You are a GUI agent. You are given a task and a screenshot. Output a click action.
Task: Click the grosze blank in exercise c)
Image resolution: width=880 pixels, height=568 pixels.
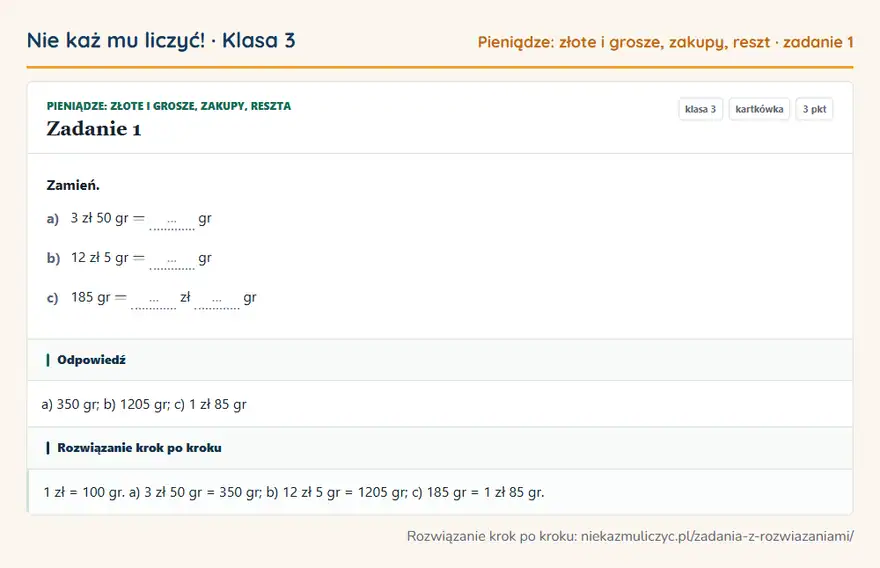(x=217, y=300)
